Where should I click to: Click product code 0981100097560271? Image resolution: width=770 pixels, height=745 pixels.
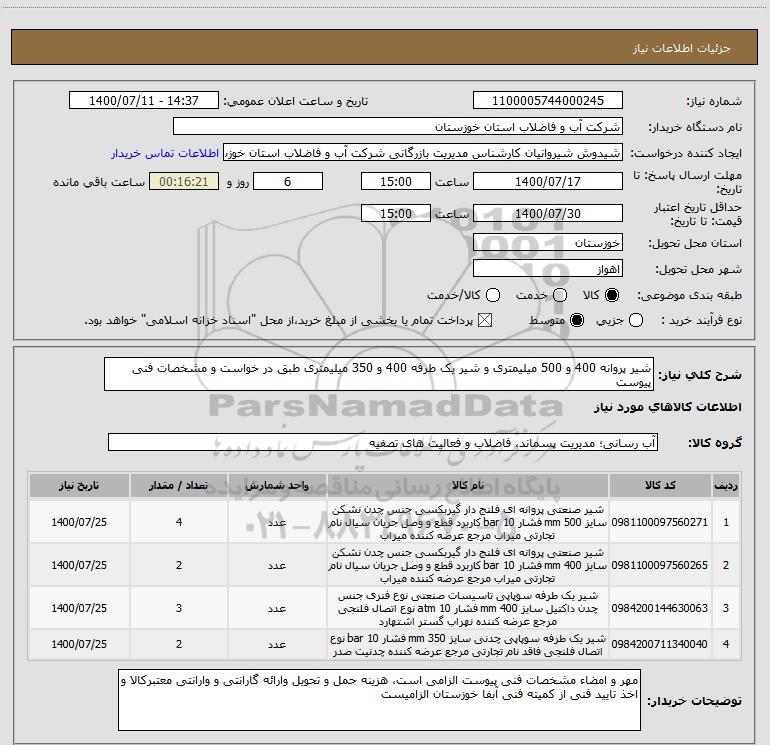click(660, 522)
